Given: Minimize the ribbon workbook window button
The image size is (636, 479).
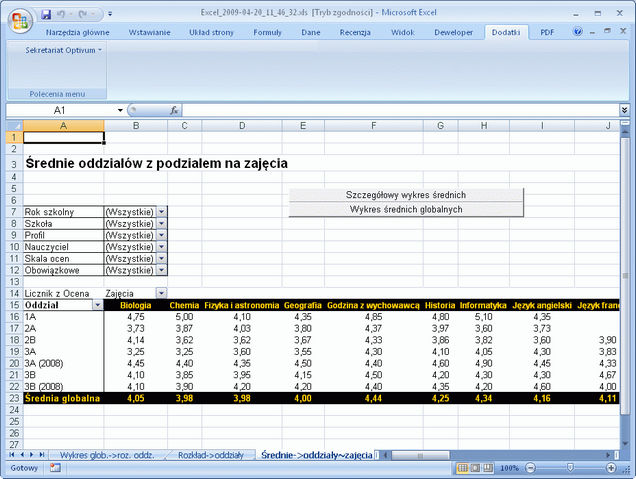Looking at the screenshot, I should point(593,32).
